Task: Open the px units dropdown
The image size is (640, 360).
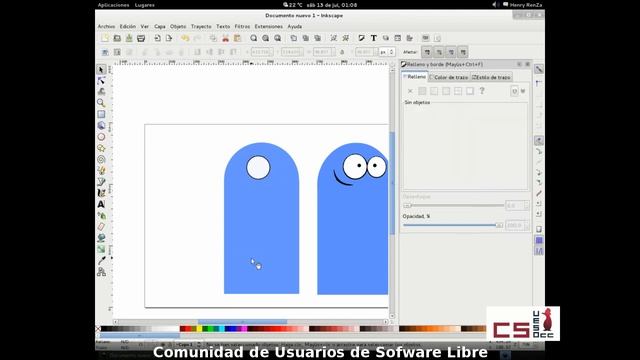Action: tap(387, 52)
